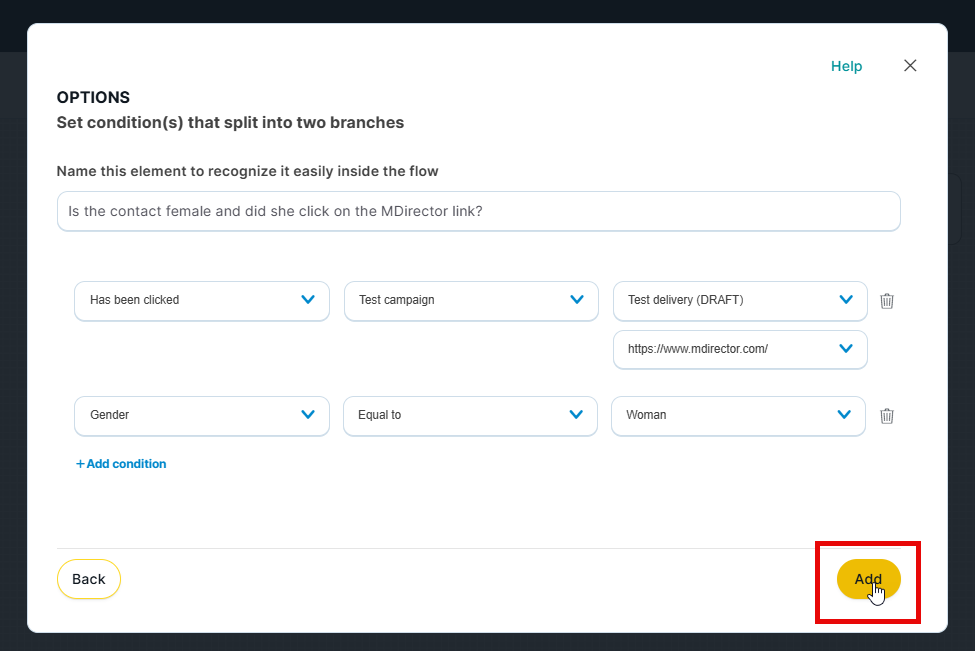The height and width of the screenshot is (651, 975).
Task: Click the yellow Add button
Action: (868, 579)
